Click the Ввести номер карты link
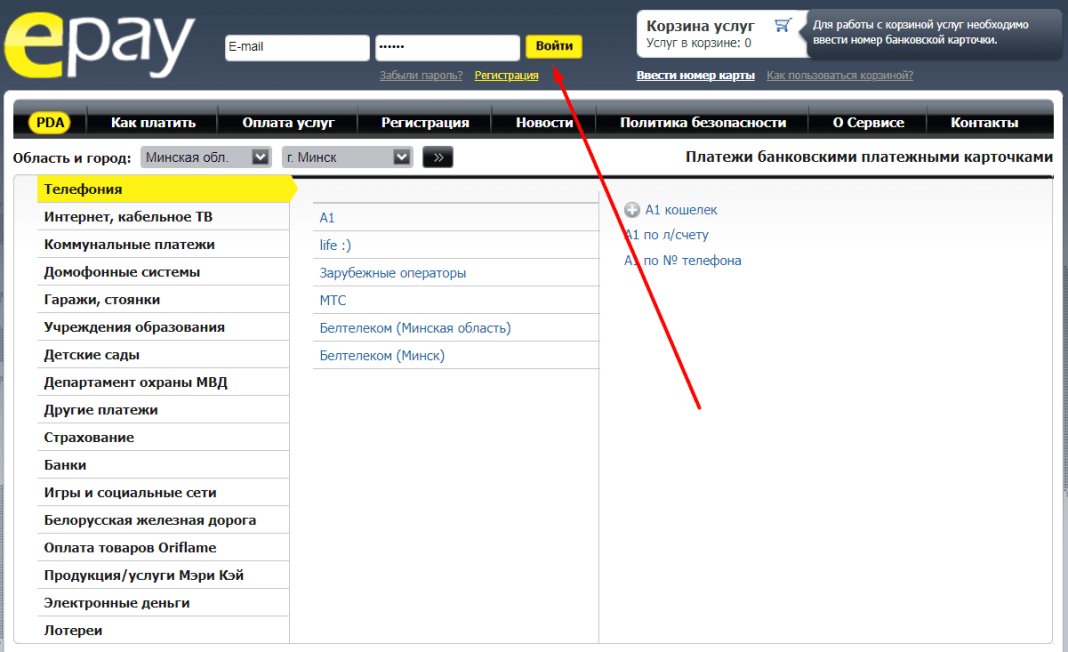 tap(695, 75)
